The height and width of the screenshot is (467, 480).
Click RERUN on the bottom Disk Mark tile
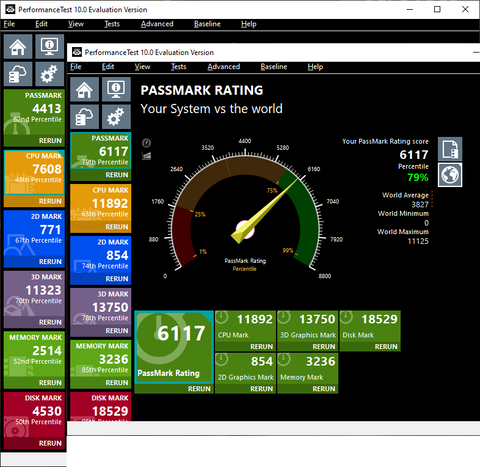pos(386,347)
